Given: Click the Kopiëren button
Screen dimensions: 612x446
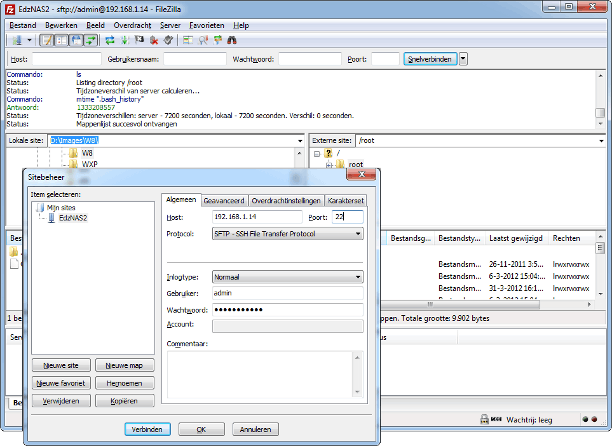Looking at the screenshot, I should tap(125, 401).
